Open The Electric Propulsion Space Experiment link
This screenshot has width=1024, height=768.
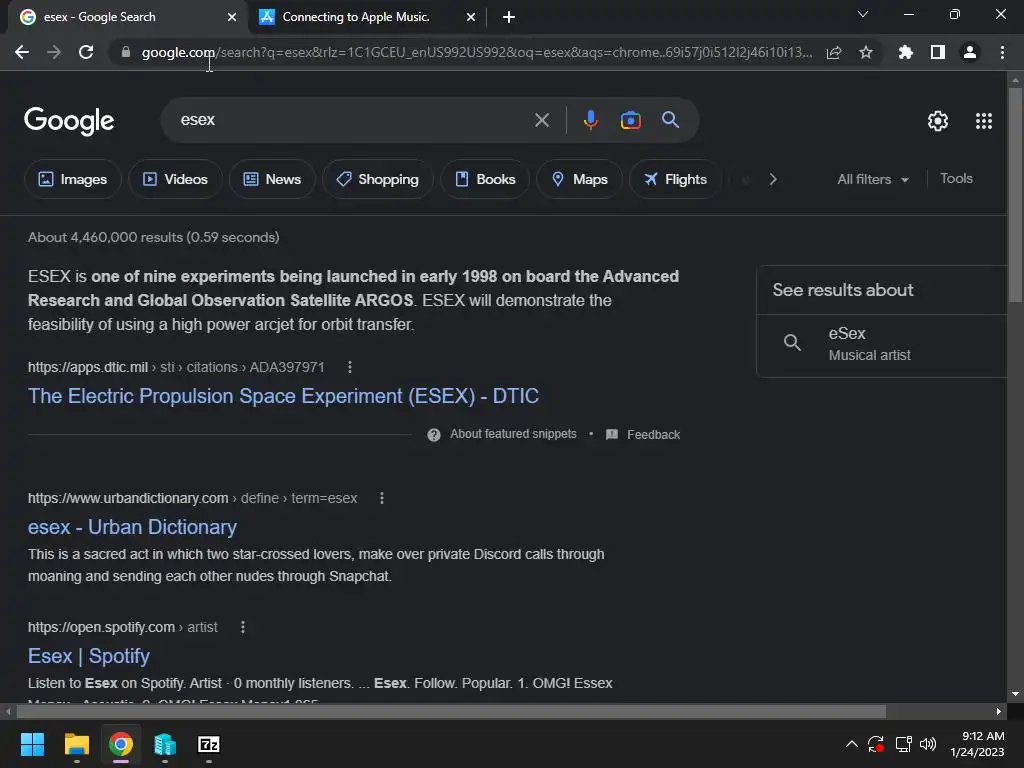[283, 396]
